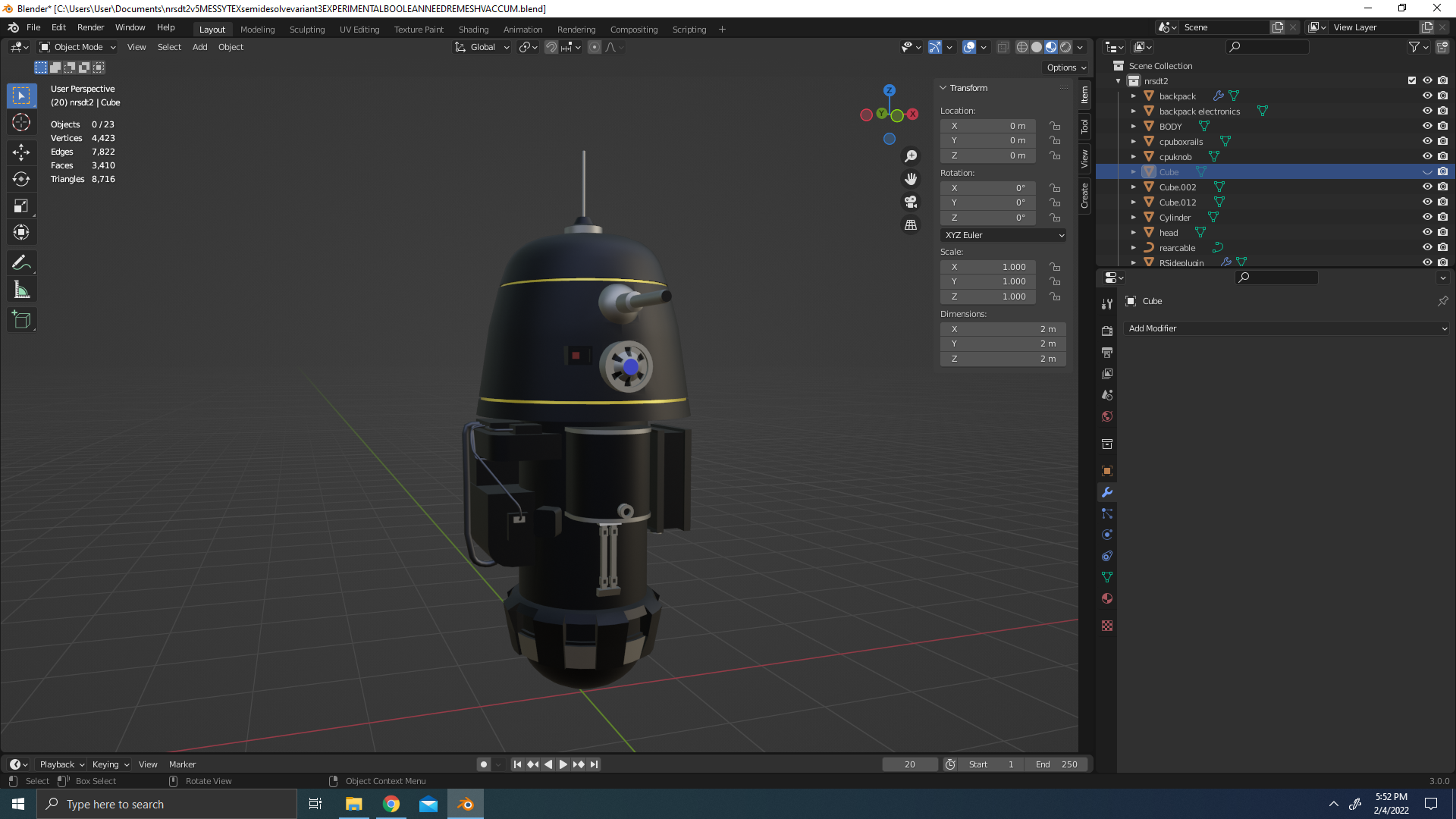
Task: Open the Render menu
Action: 90,27
